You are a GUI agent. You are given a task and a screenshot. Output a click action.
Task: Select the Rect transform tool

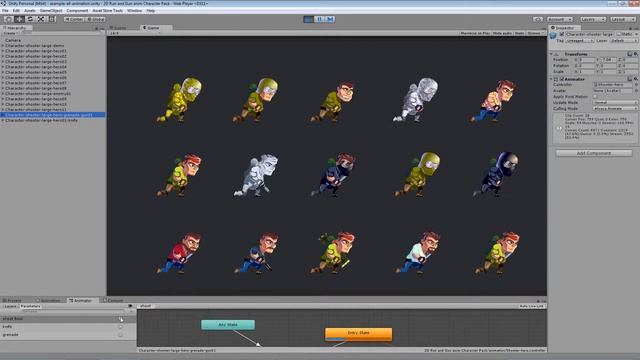[52, 19]
